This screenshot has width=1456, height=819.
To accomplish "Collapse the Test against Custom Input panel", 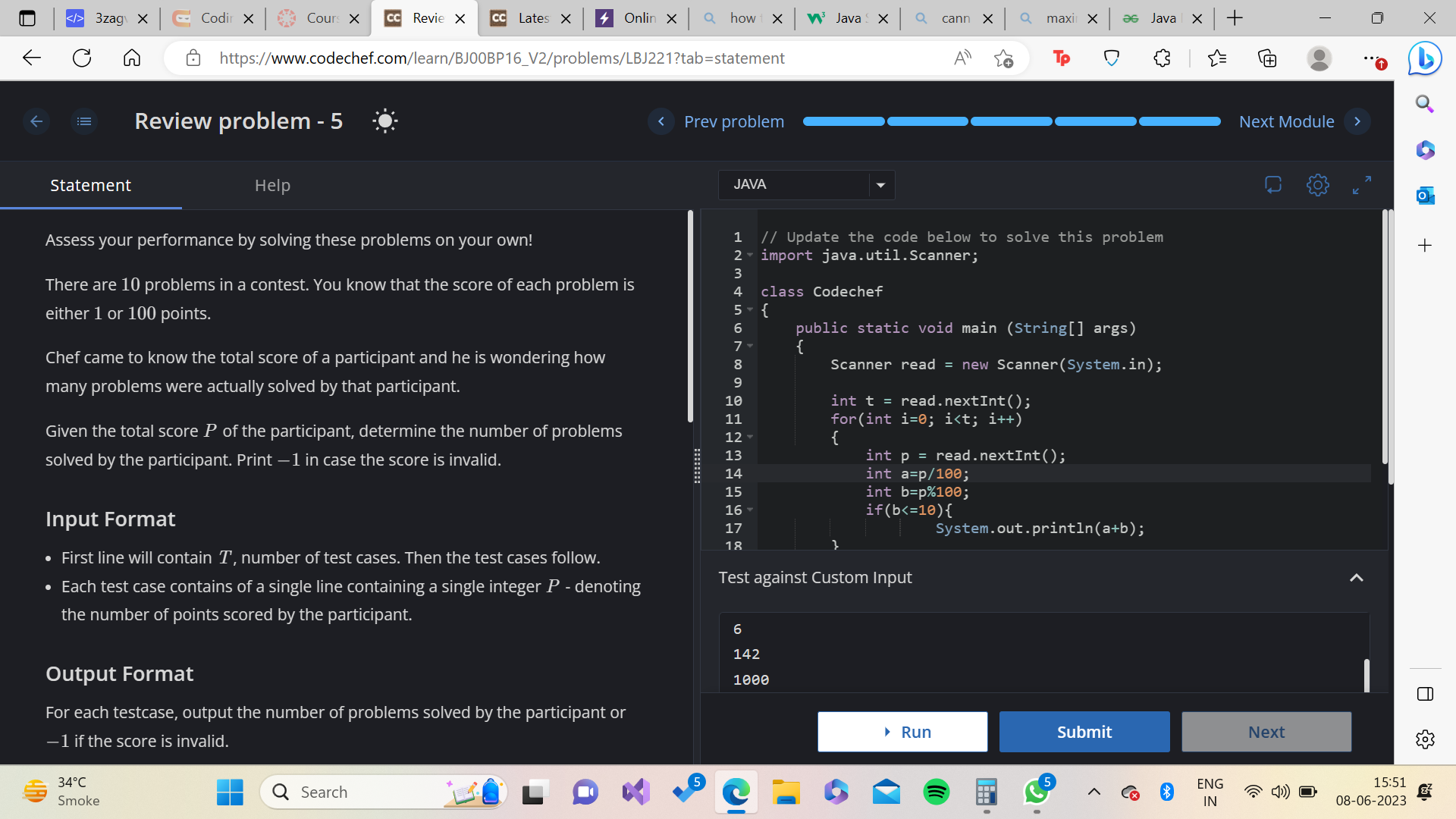I will pyautogui.click(x=1357, y=578).
